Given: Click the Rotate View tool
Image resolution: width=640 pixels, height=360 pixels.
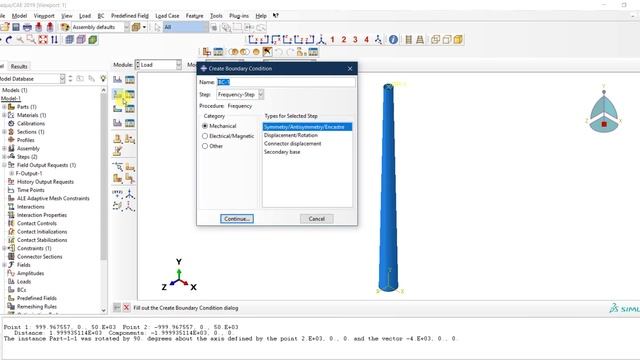Looking at the screenshot, I should pyautogui.click(x=9, y=40).
